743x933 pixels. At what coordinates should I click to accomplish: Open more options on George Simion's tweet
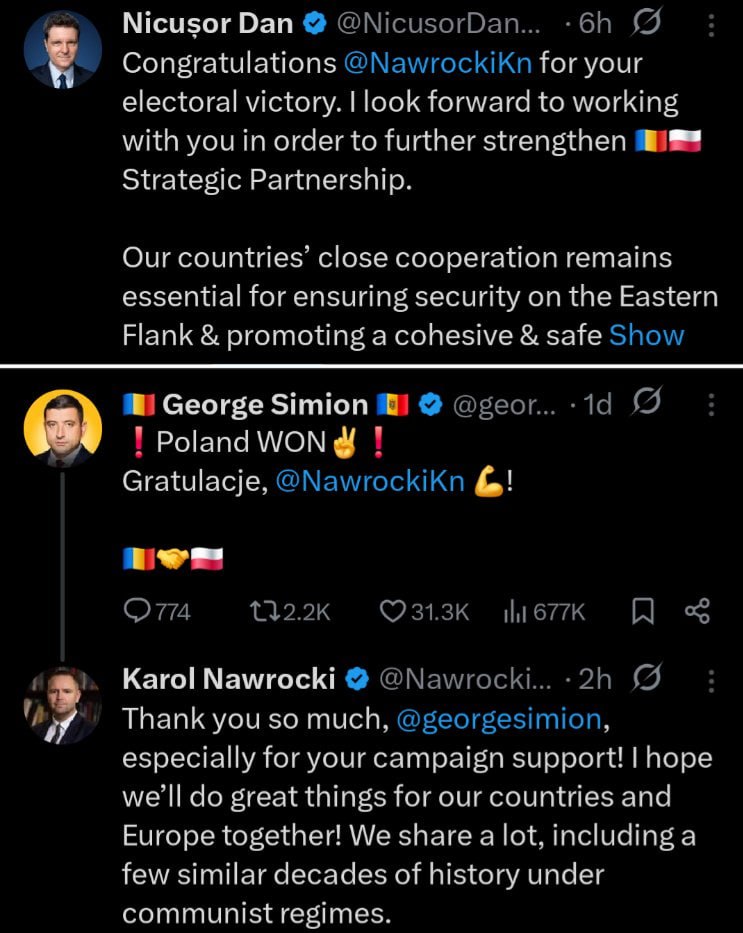(x=711, y=405)
